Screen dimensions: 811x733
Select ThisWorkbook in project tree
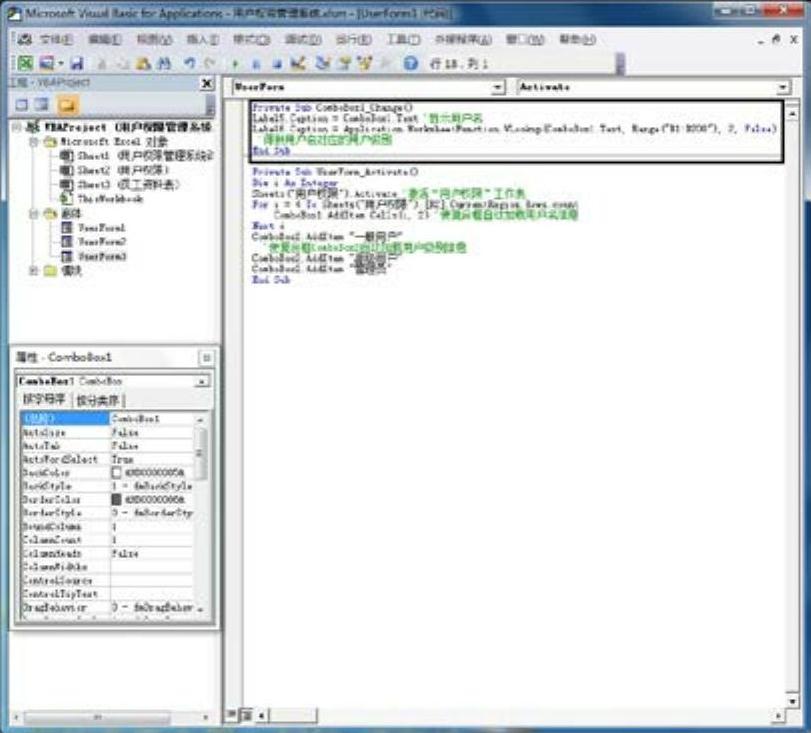coord(102,199)
